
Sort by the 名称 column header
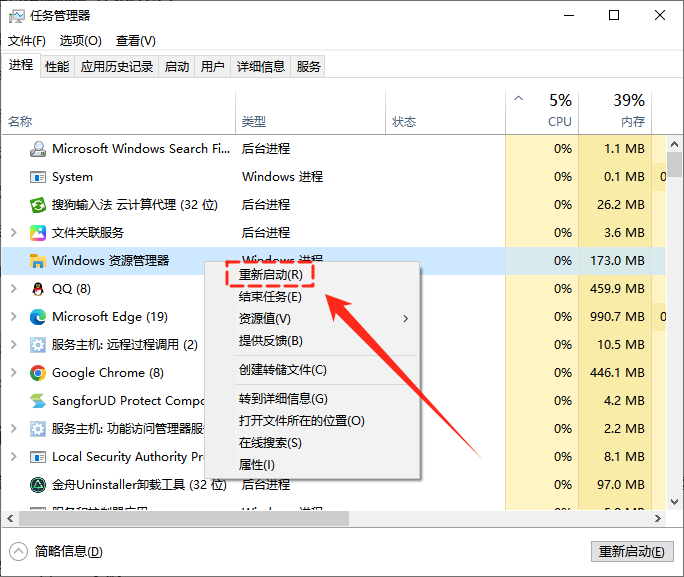click(x=118, y=113)
